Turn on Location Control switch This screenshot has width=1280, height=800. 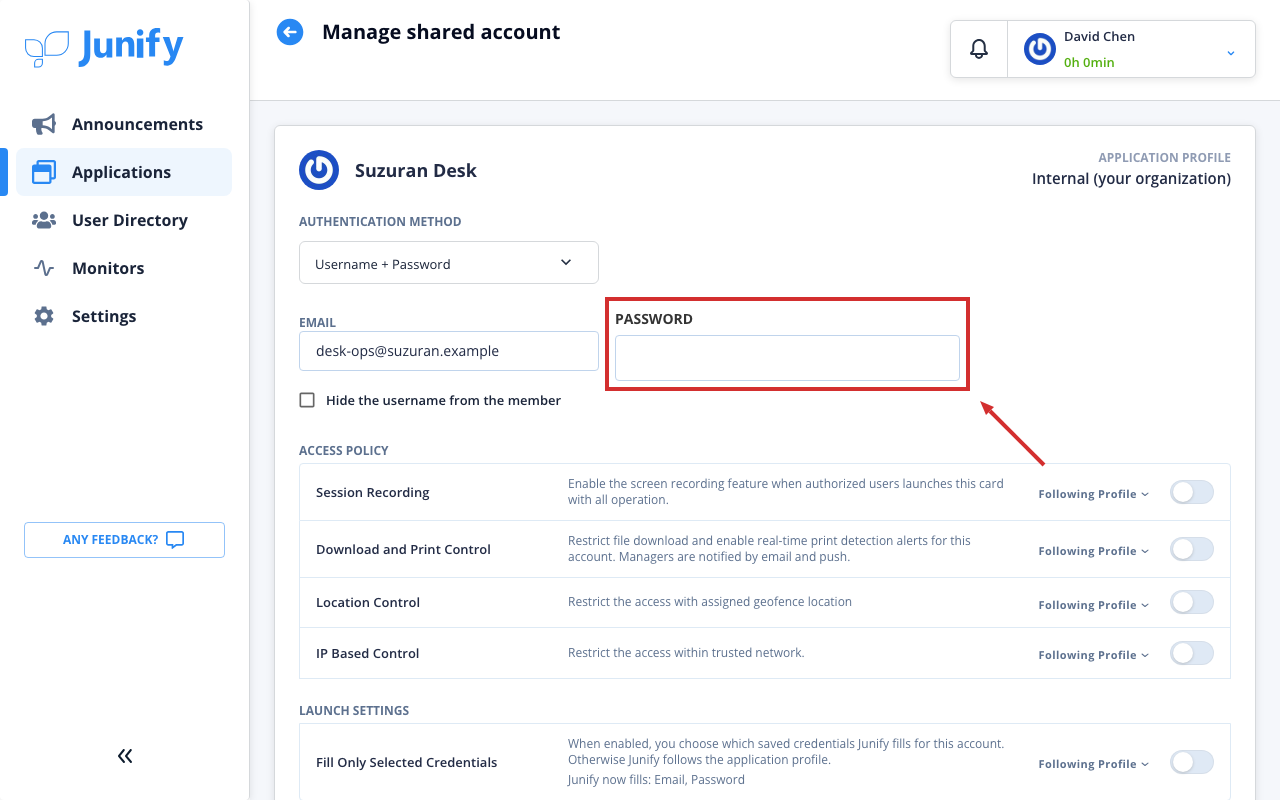(x=1192, y=602)
